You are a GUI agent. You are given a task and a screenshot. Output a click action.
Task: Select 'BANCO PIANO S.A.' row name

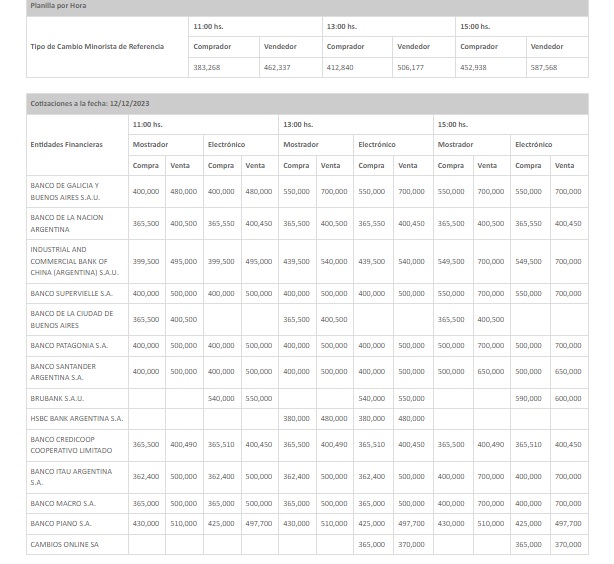(x=61, y=524)
